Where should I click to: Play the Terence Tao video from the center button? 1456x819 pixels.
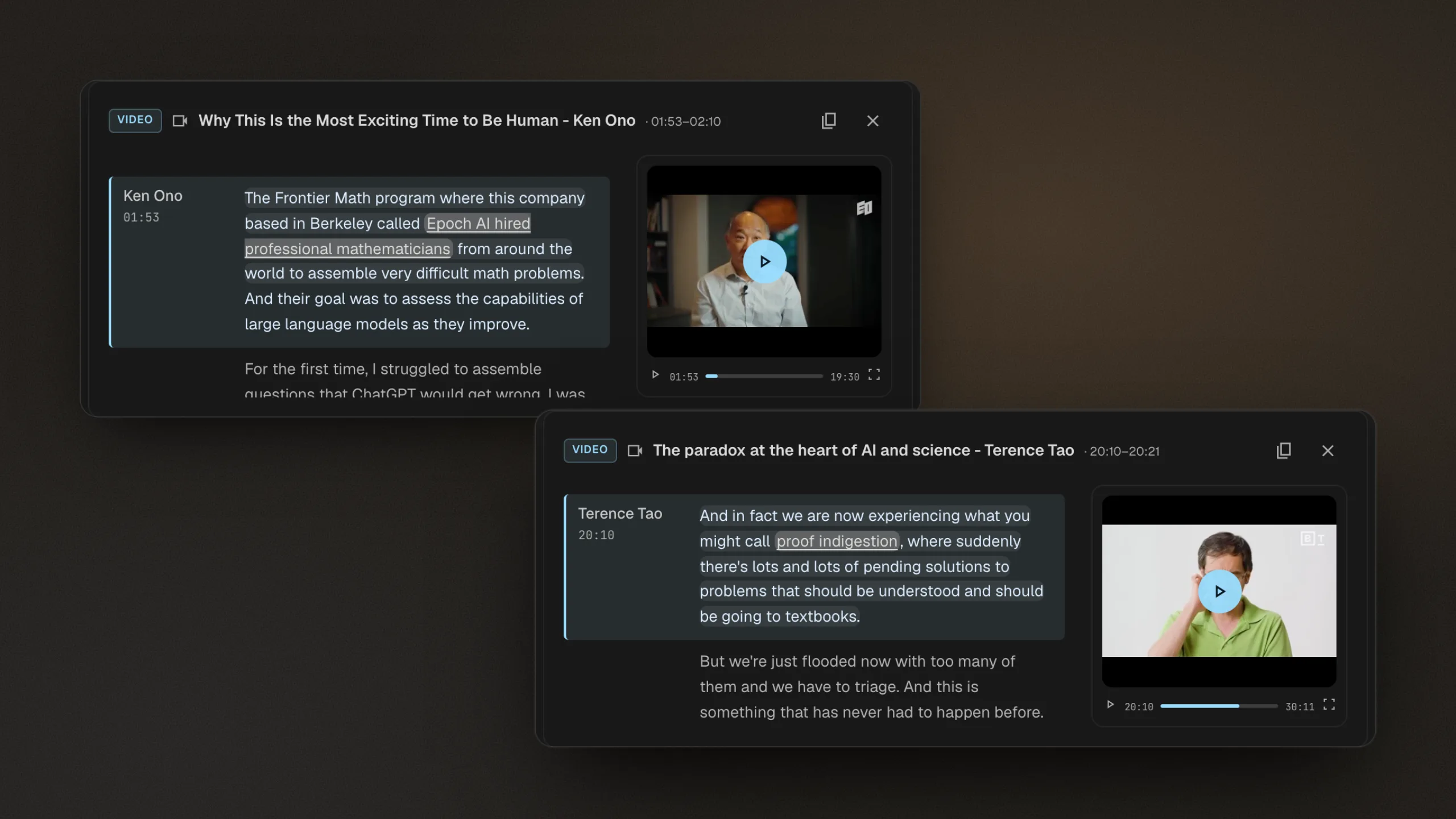pos(1219,591)
